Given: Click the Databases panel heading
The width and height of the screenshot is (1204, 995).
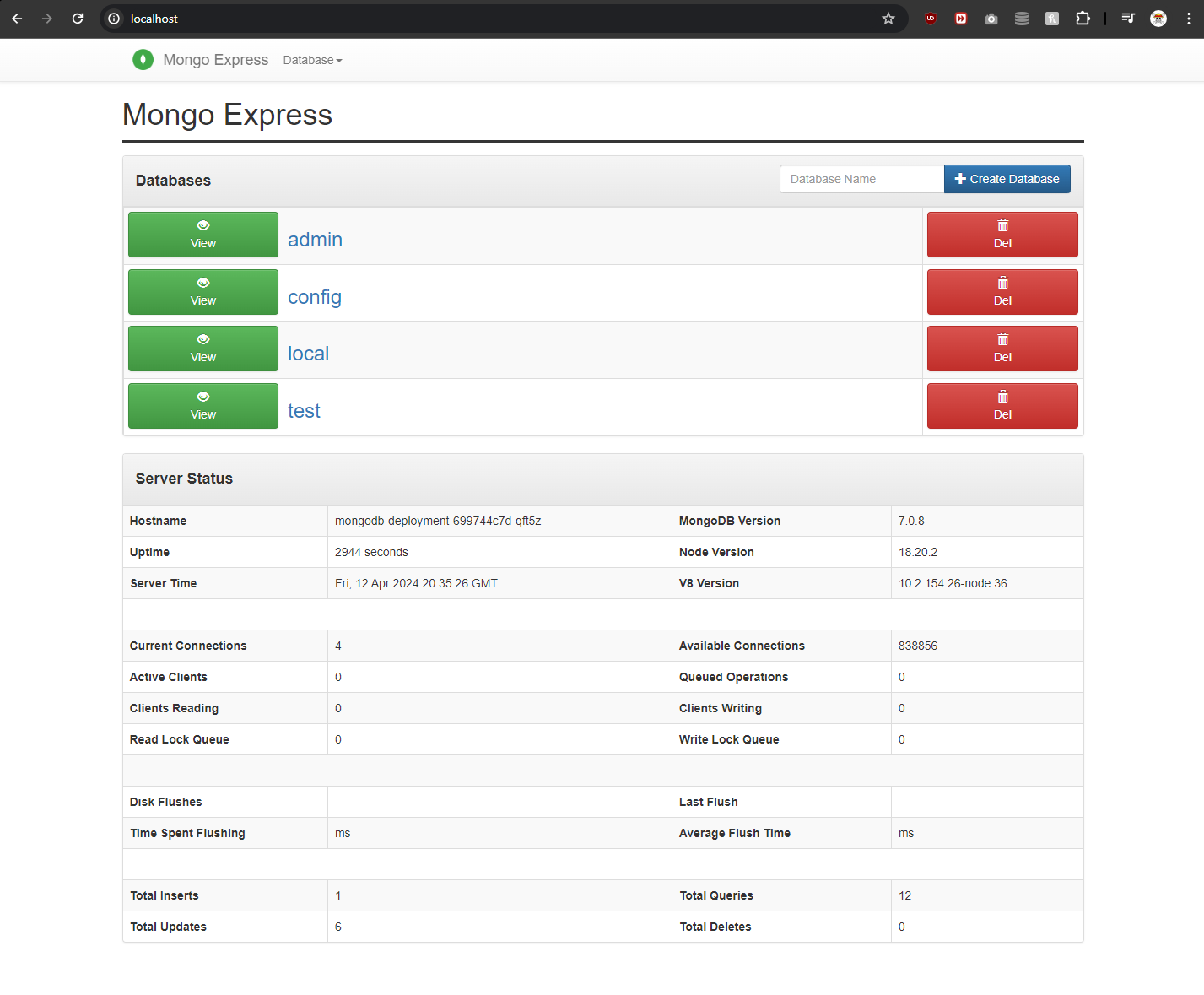Looking at the screenshot, I should coord(173,181).
